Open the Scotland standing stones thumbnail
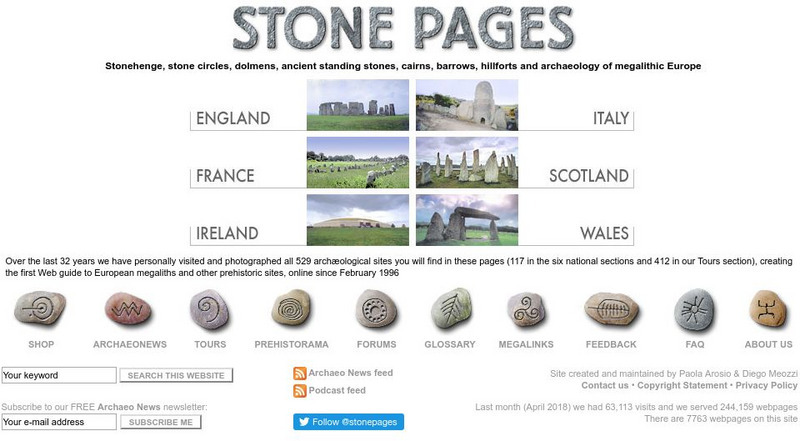The width and height of the screenshot is (800, 441). (467, 162)
